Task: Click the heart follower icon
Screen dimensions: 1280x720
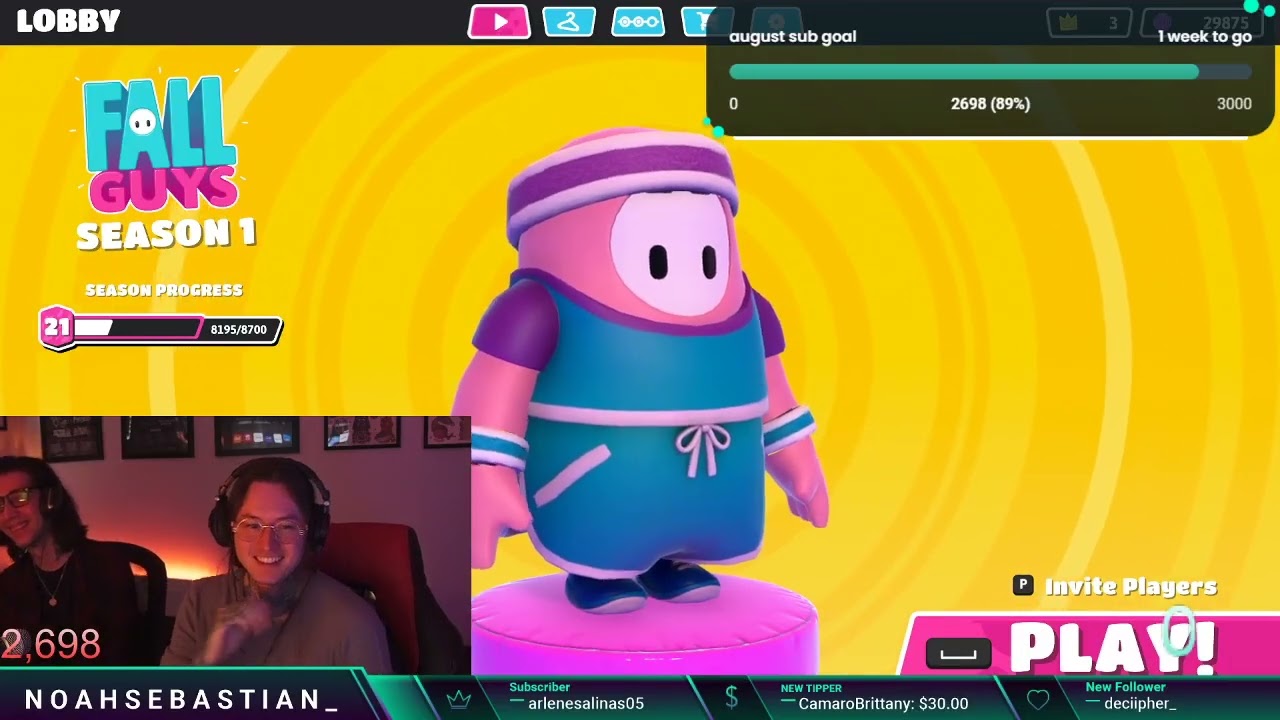Action: 1038,699
